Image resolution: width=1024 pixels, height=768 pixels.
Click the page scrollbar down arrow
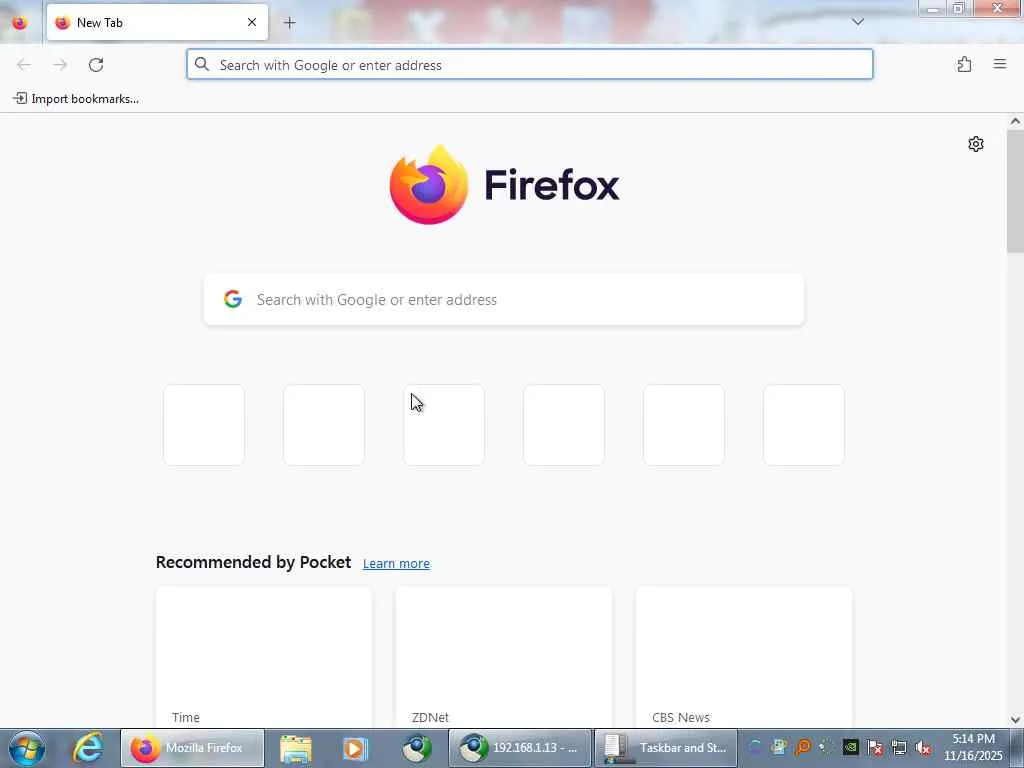[1015, 720]
